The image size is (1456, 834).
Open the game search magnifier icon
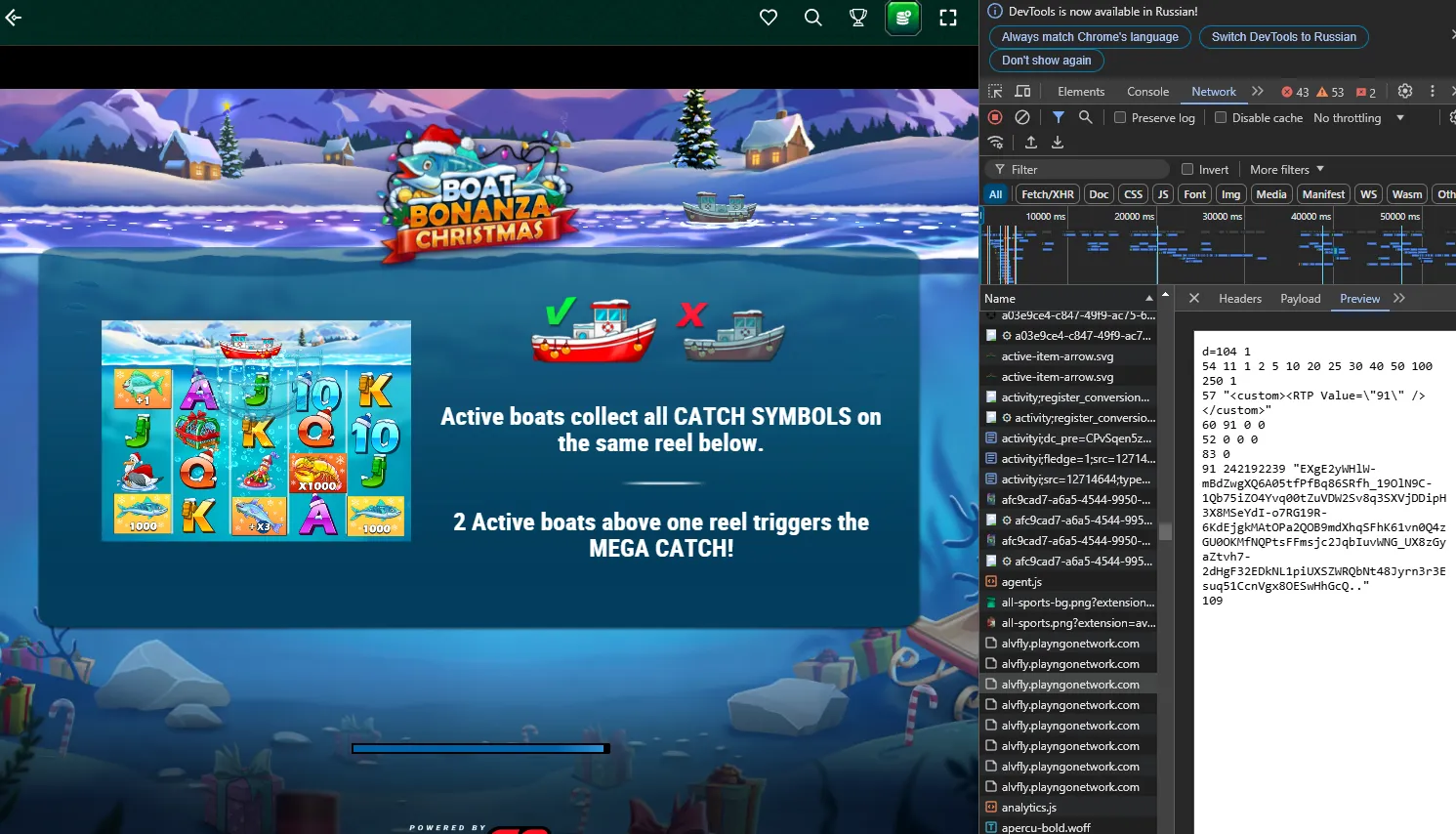click(x=812, y=18)
